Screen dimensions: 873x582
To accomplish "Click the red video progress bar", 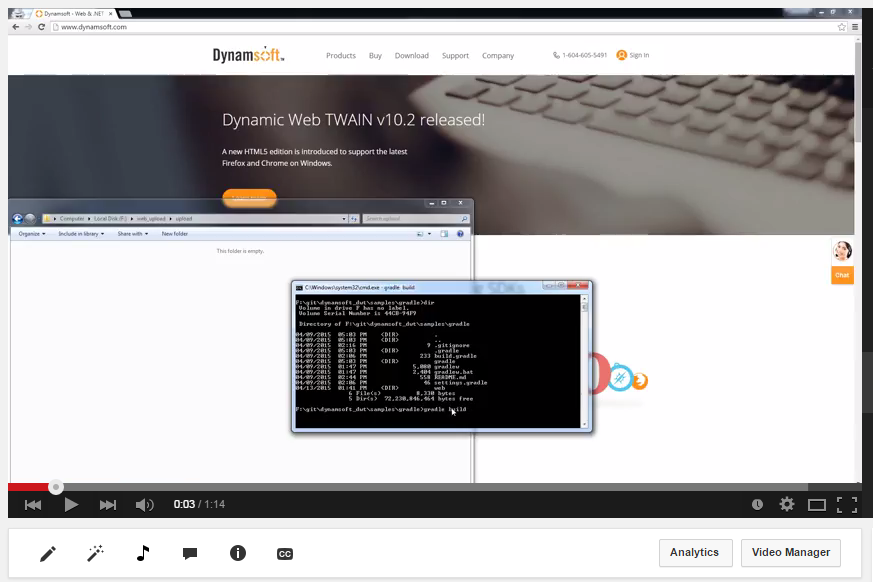I will pos(30,488).
